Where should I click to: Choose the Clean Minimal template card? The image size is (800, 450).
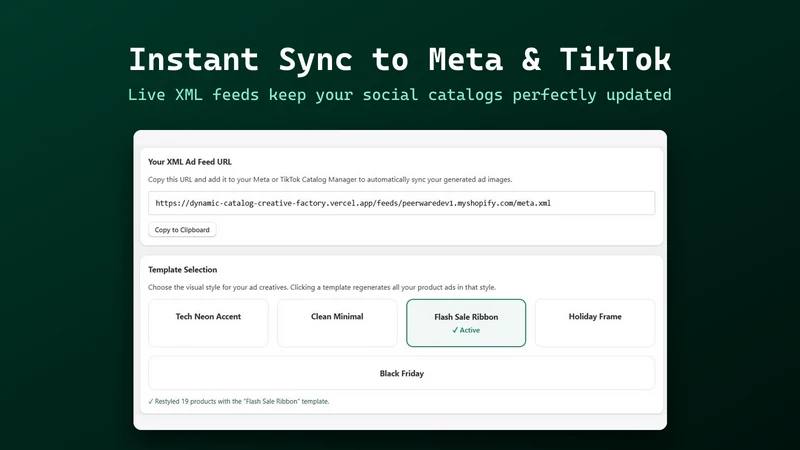[x=337, y=323]
